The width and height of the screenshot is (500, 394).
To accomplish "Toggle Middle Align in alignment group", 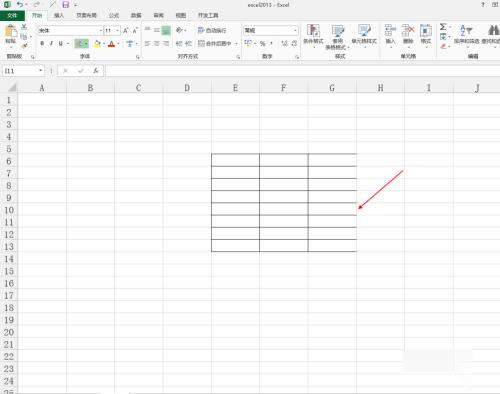I will 156,30.
